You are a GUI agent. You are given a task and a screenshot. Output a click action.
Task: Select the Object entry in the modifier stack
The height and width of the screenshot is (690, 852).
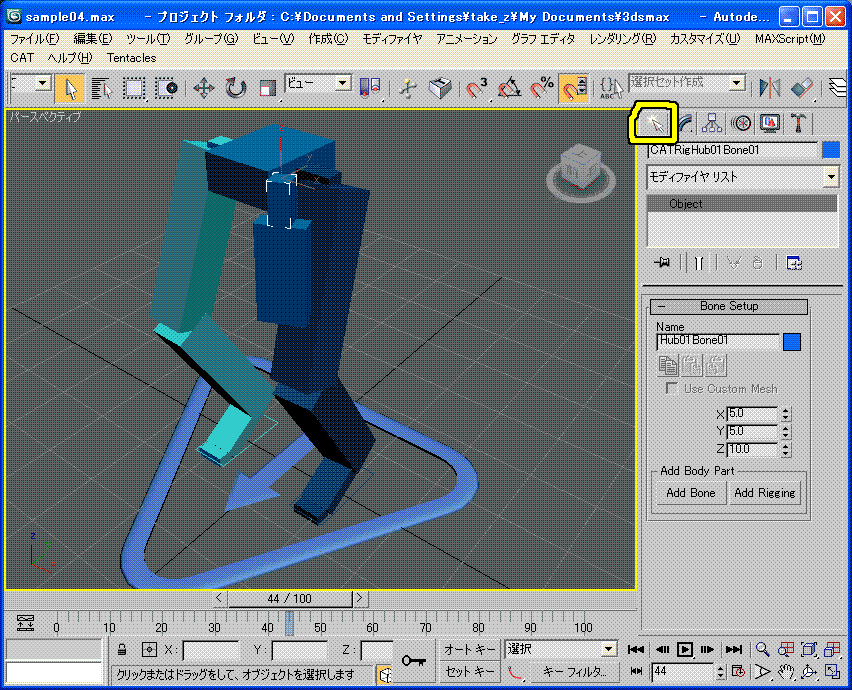(x=742, y=204)
